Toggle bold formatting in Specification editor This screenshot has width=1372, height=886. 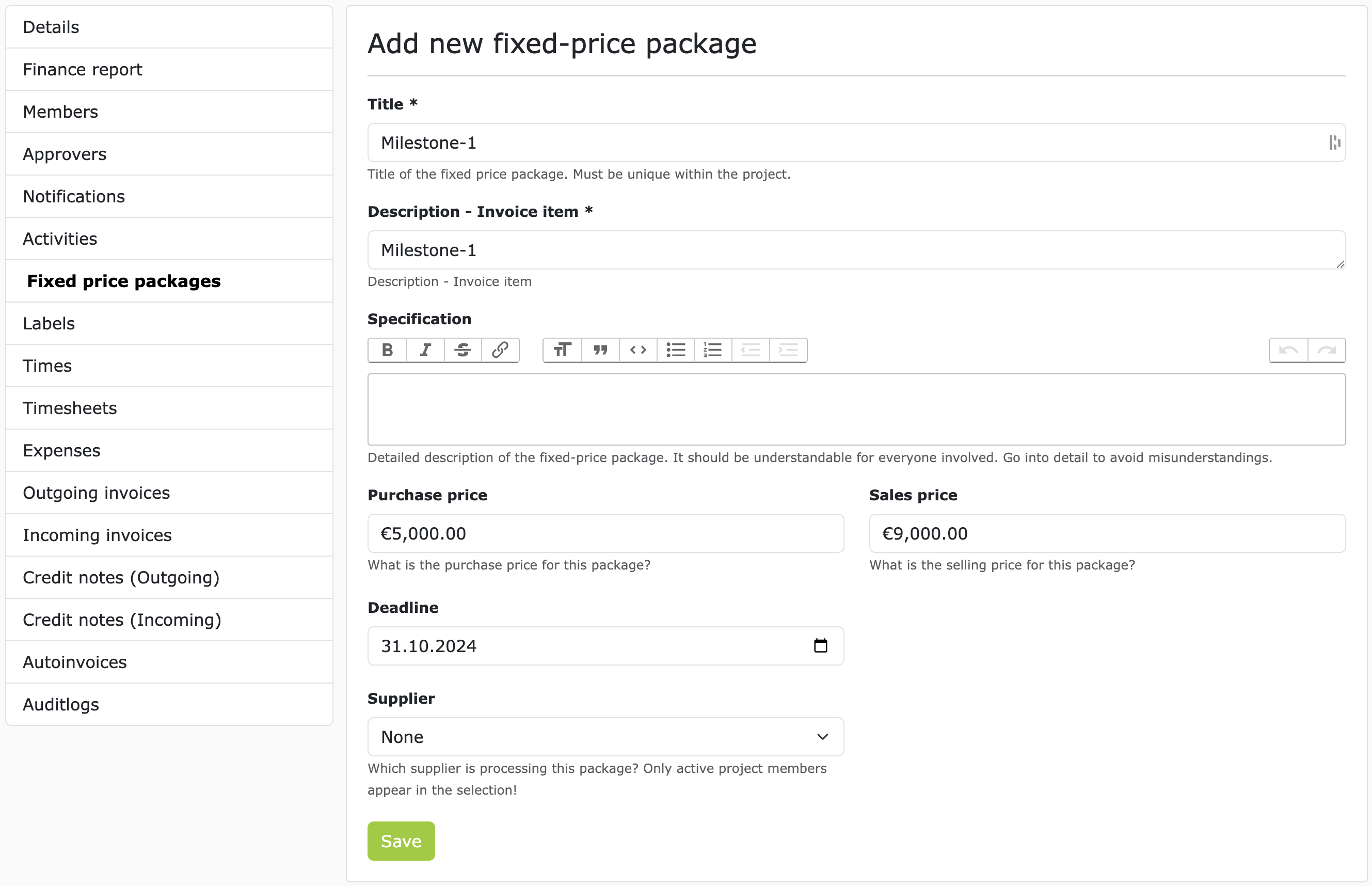click(387, 350)
